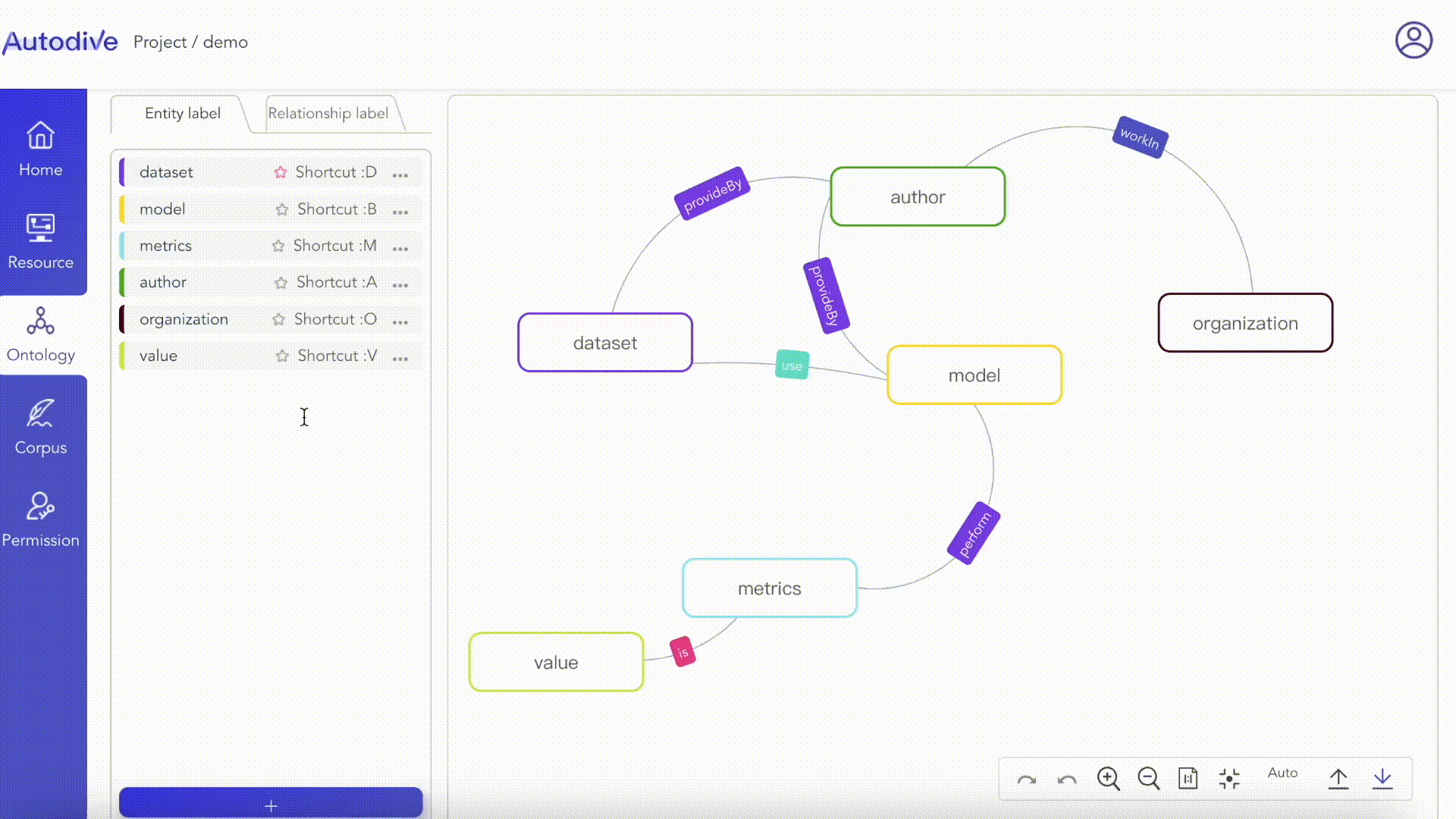Viewport: 1456px width, 819px height.
Task: Open the Corpus sidebar page
Action: pyautogui.click(x=41, y=426)
